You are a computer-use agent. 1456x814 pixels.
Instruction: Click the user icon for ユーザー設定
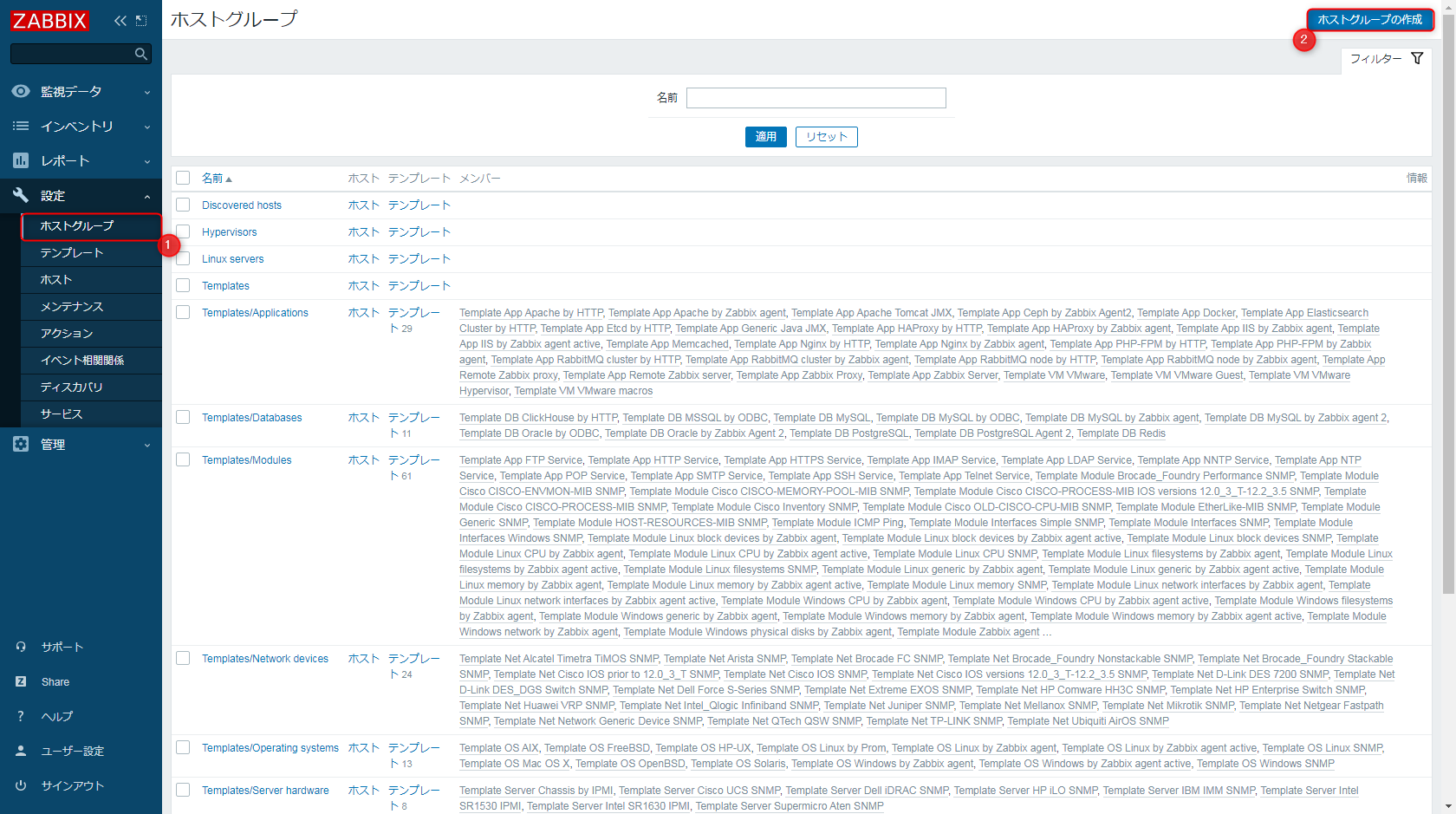pos(21,751)
